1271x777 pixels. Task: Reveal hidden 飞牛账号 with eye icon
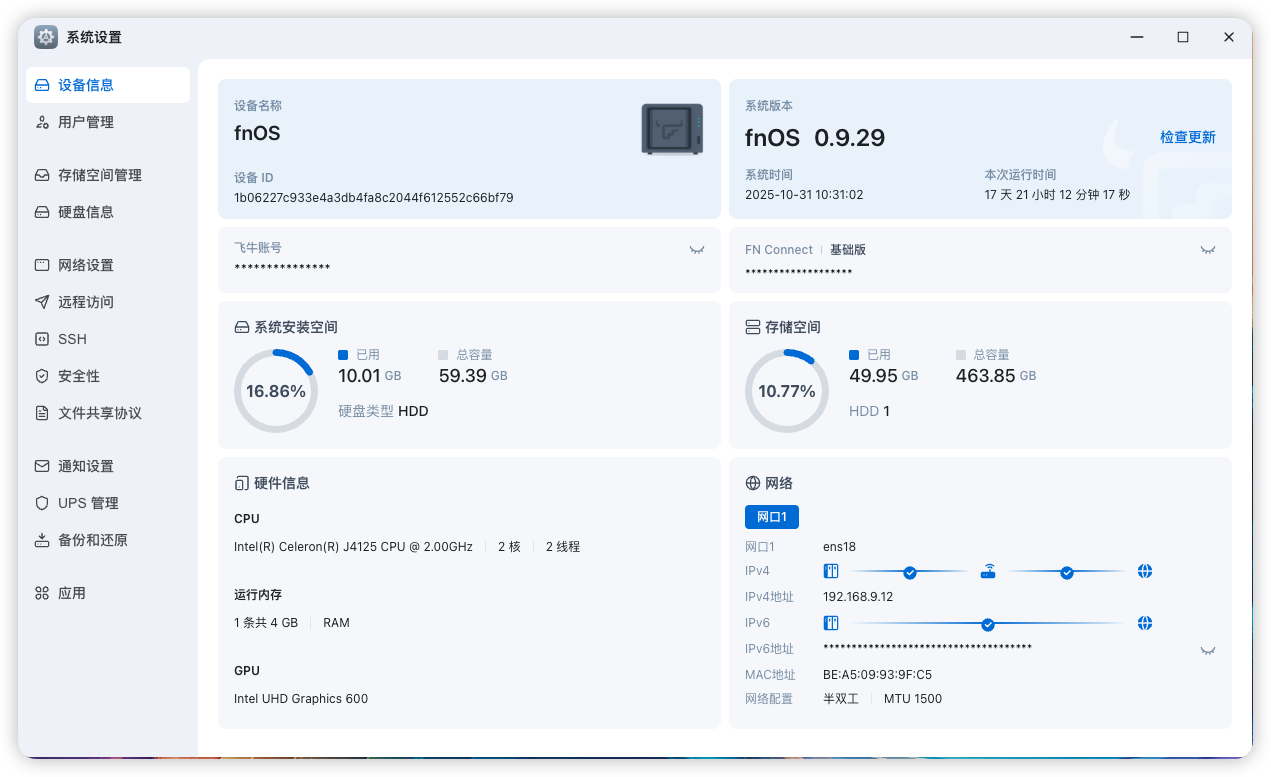click(697, 249)
